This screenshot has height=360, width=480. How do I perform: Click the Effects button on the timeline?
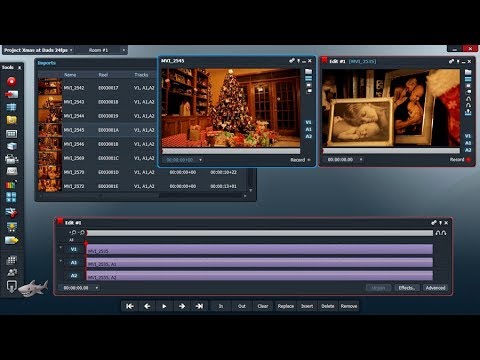pyautogui.click(x=407, y=288)
